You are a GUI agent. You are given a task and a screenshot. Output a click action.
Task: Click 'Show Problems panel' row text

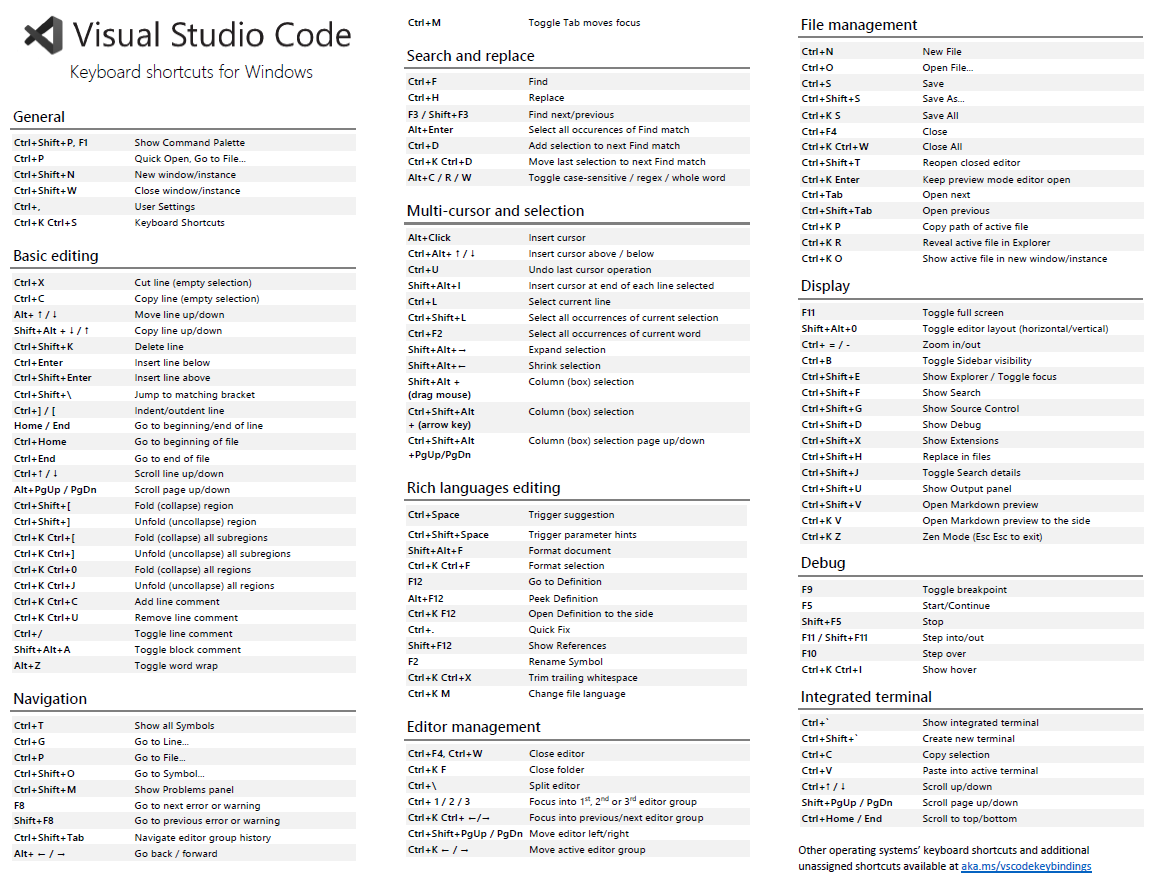point(184,790)
